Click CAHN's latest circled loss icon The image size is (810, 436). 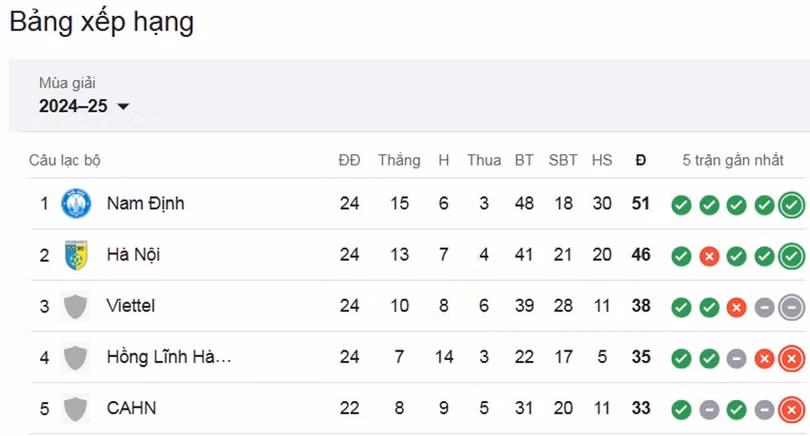[x=791, y=409]
